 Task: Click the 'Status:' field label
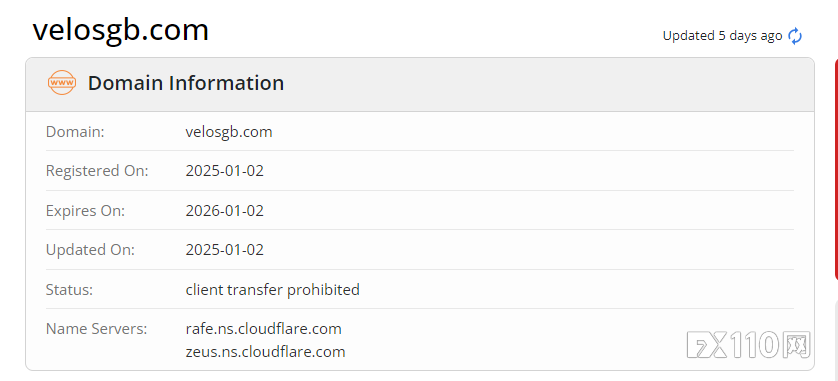(x=69, y=290)
